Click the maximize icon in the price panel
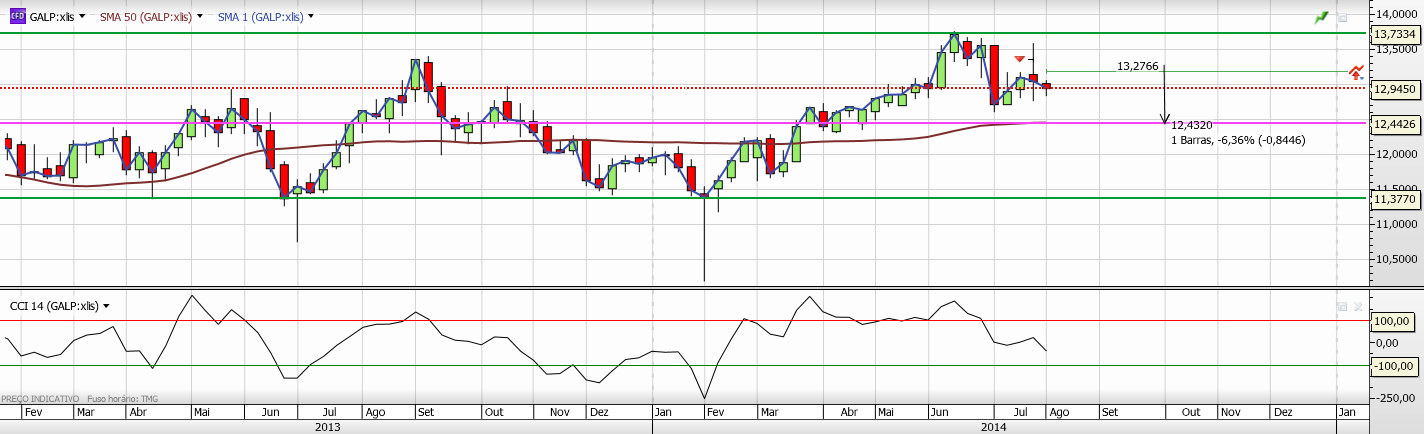 1342,17
